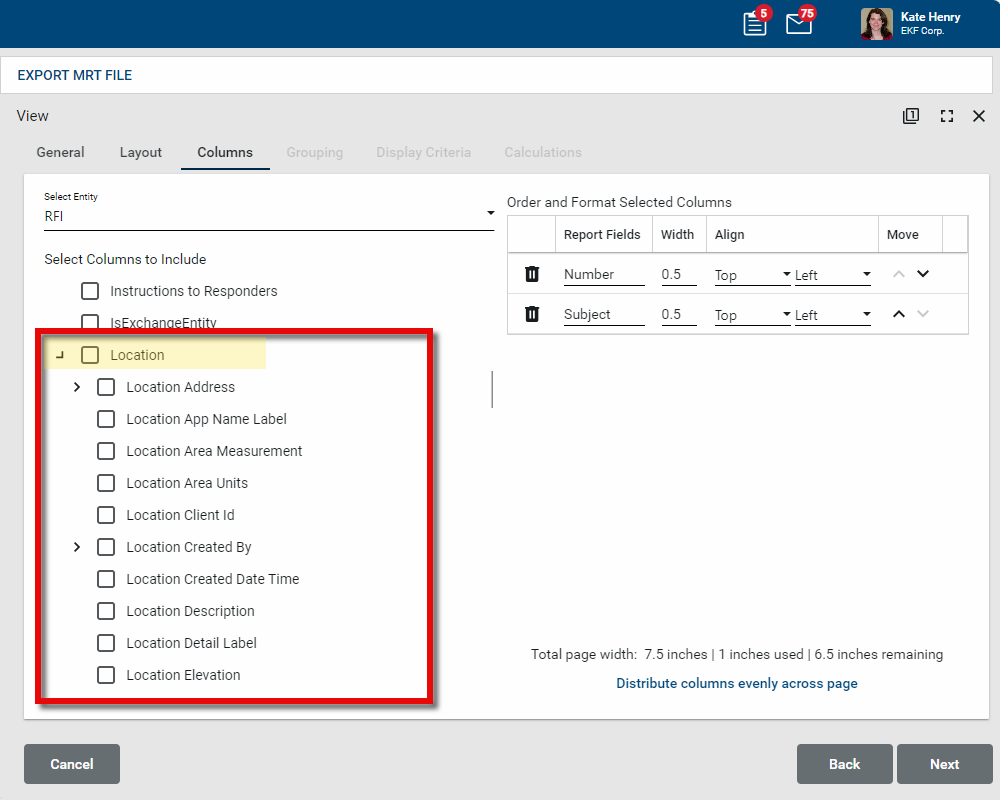Image resolution: width=1000 pixels, height=800 pixels.
Task: Click the Next button
Action: pyautogui.click(x=944, y=764)
